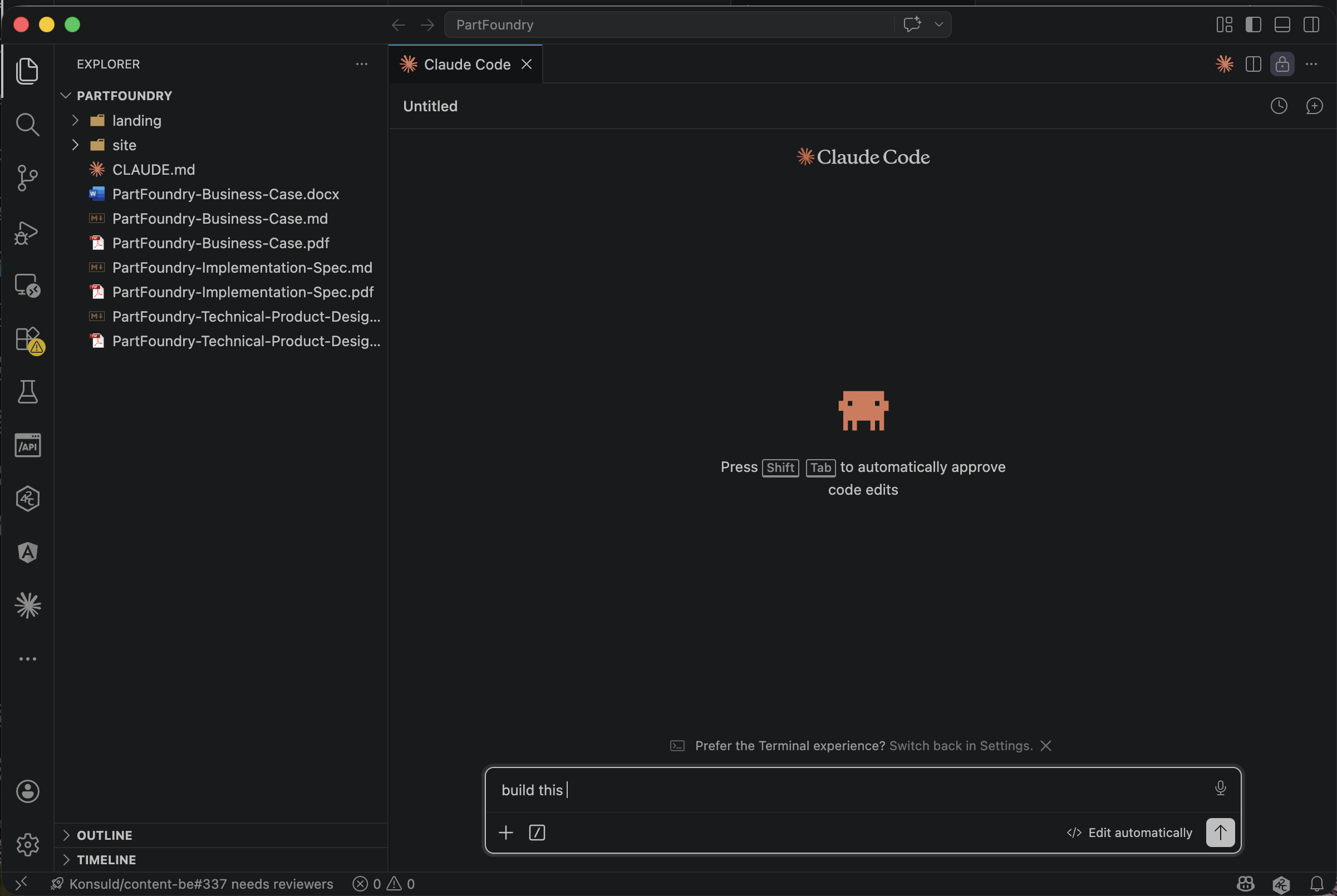The width and height of the screenshot is (1337, 896).
Task: Open remote window indicator in status bar
Action: coord(21,884)
